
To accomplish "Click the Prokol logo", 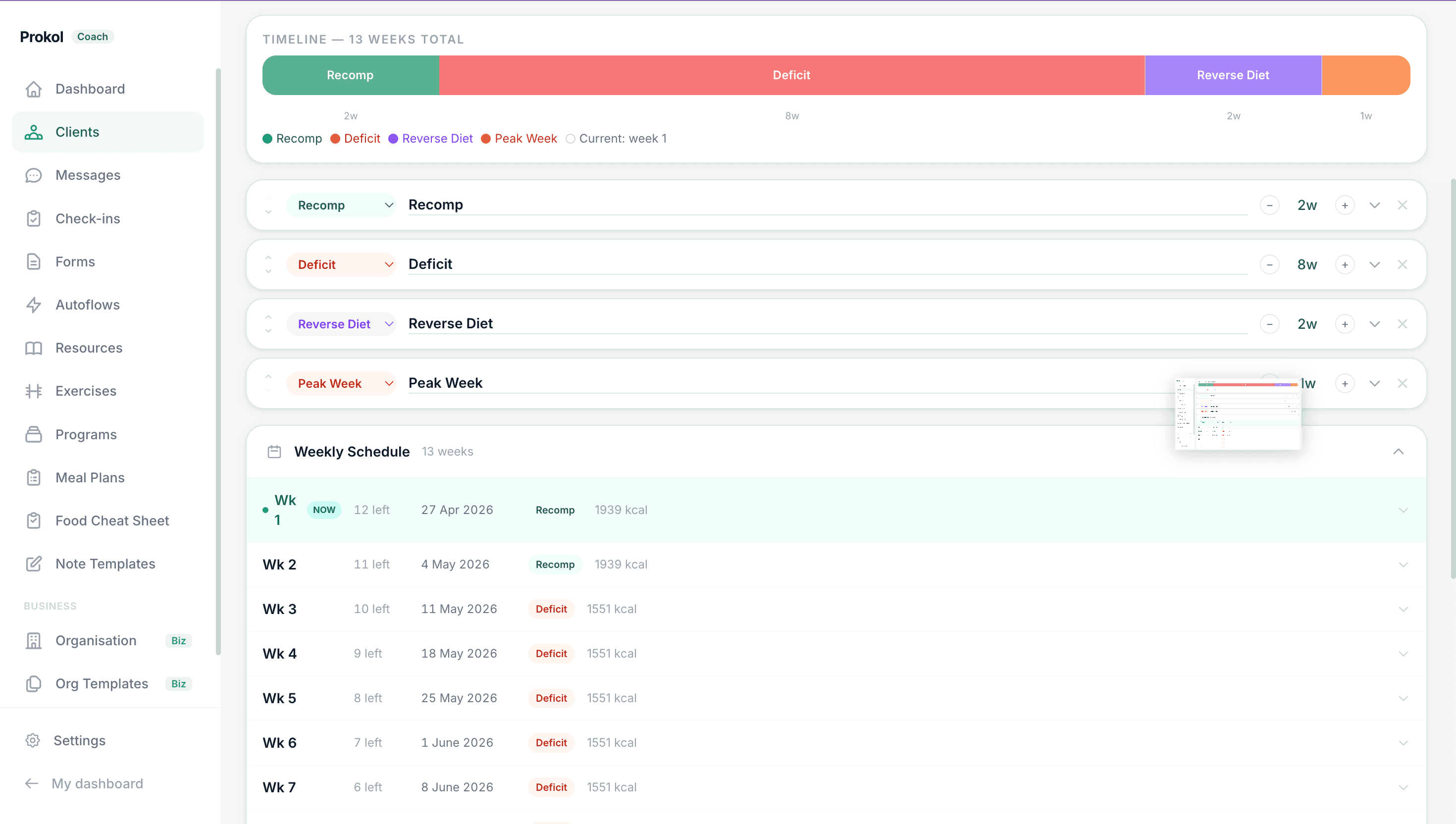I will point(41,37).
